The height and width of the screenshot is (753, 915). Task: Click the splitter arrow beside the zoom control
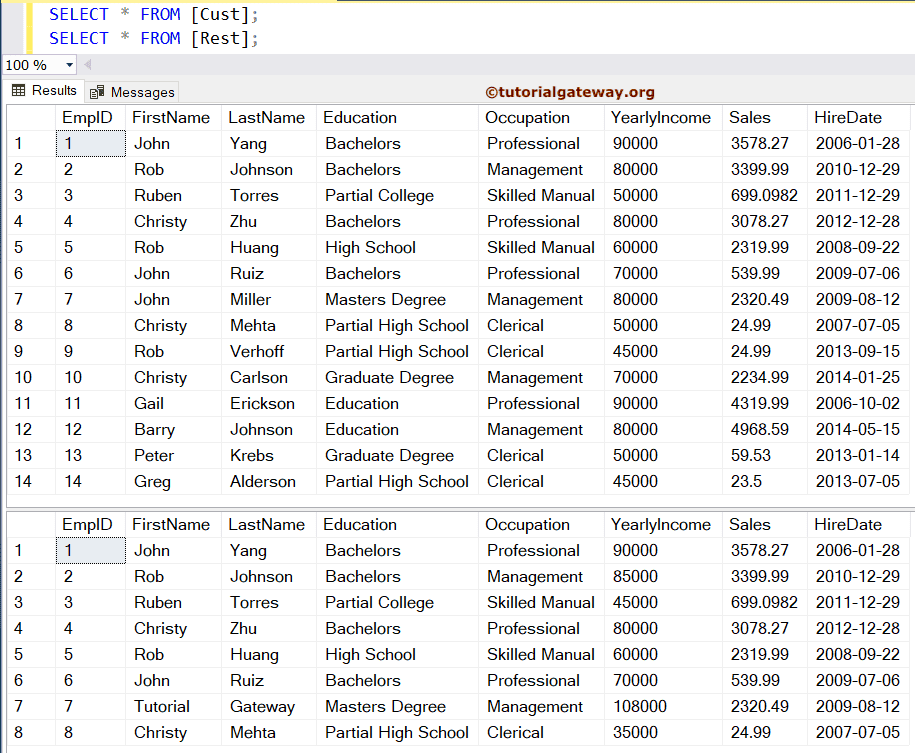click(85, 64)
